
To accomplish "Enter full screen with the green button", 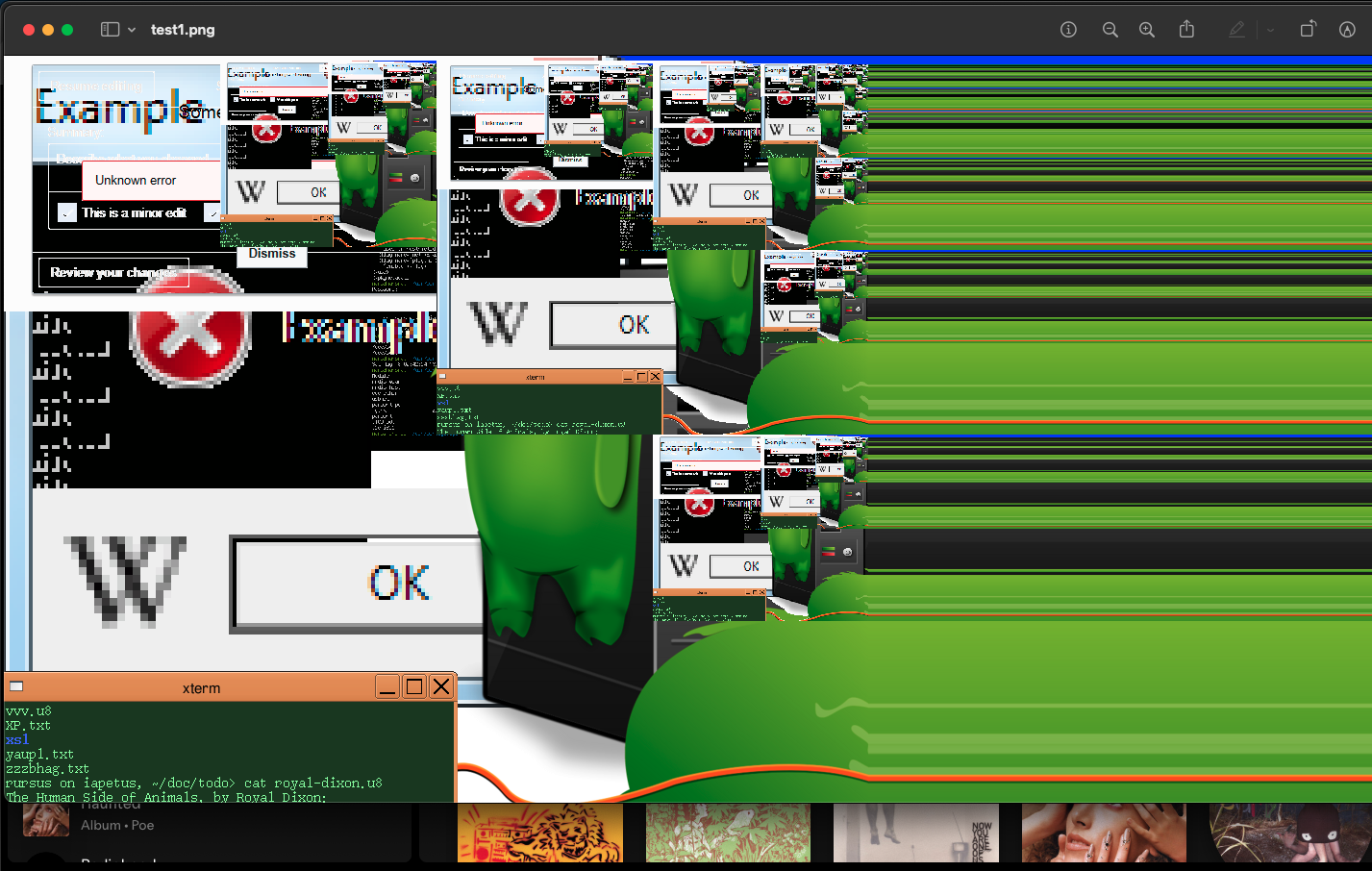I will click(67, 30).
